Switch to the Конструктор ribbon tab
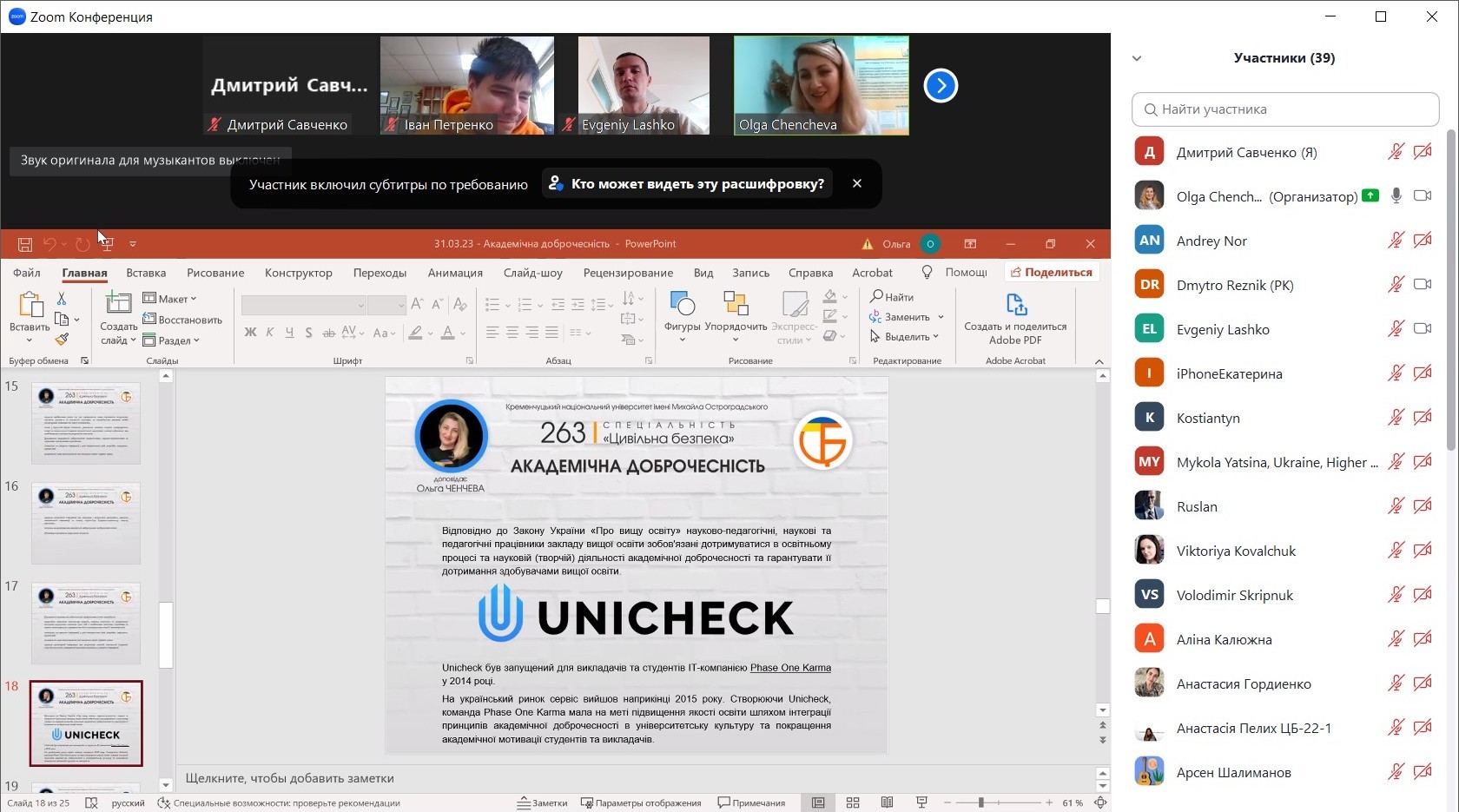 coord(299,273)
